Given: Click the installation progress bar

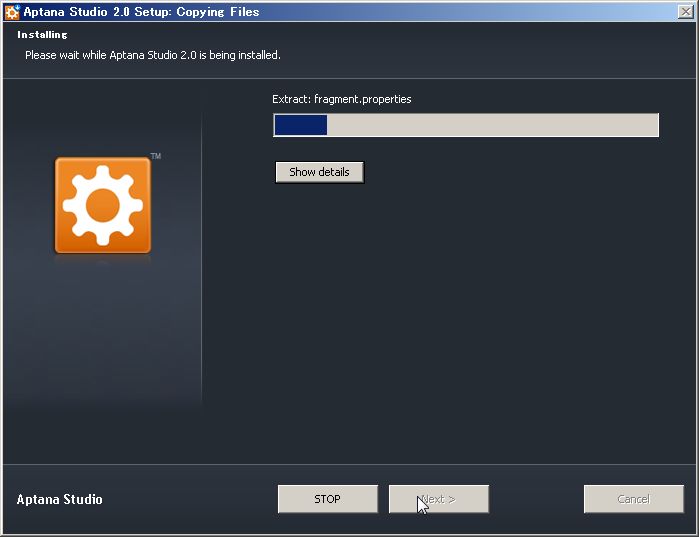Looking at the screenshot, I should coord(466,125).
